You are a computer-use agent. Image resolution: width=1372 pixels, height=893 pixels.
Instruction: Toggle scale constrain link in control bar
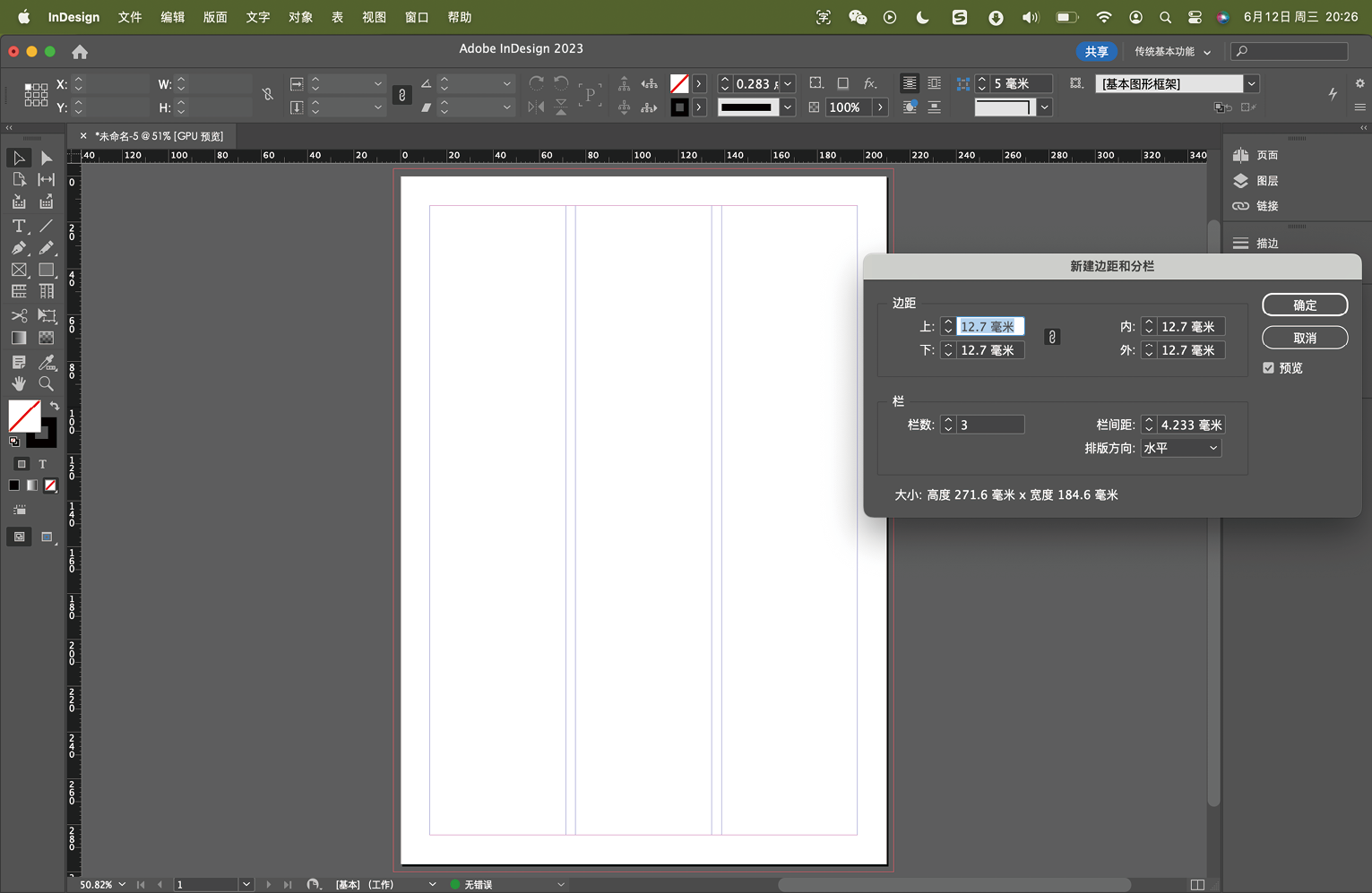point(401,95)
